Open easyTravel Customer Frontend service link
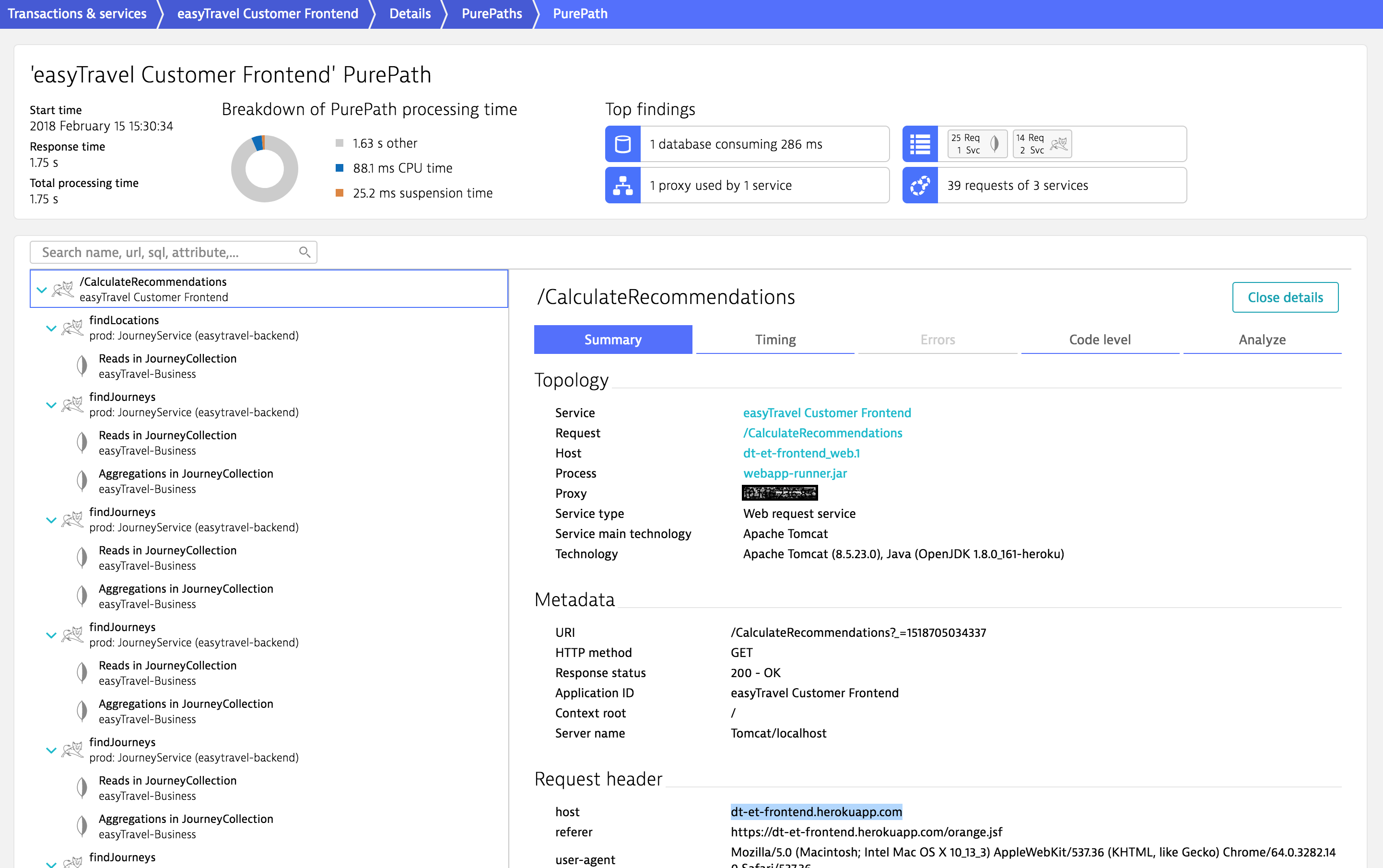Image resolution: width=1383 pixels, height=868 pixels. point(827,413)
